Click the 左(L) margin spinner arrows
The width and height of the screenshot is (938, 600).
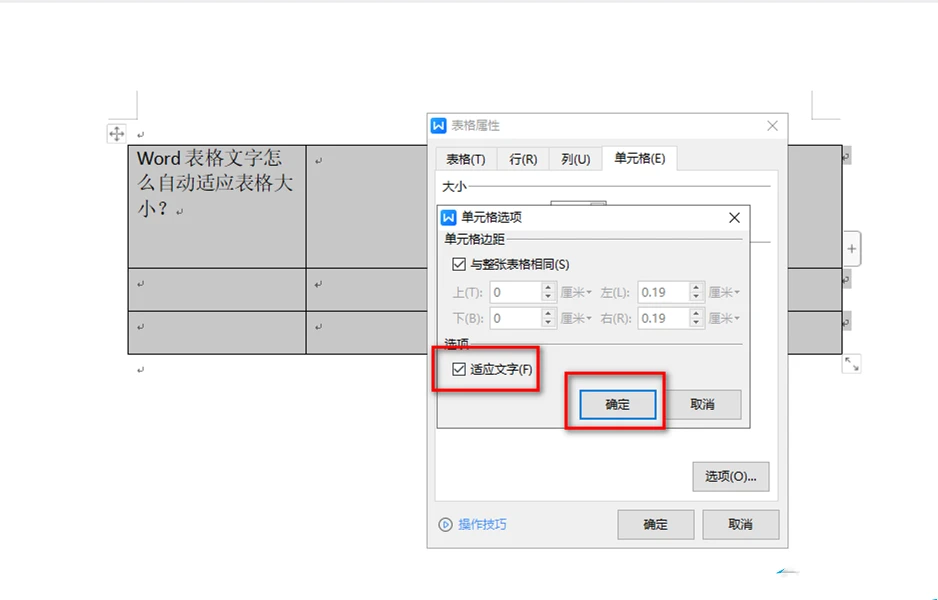point(696,293)
